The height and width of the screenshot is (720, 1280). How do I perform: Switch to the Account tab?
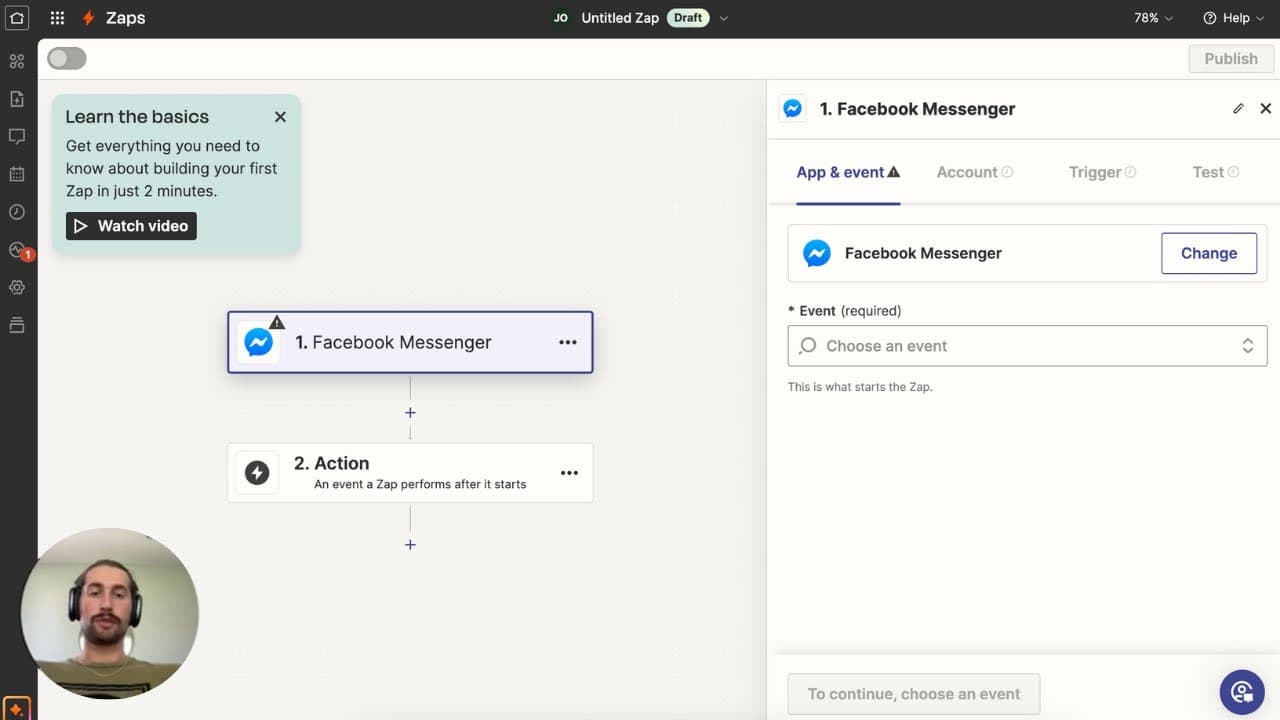click(x=975, y=172)
